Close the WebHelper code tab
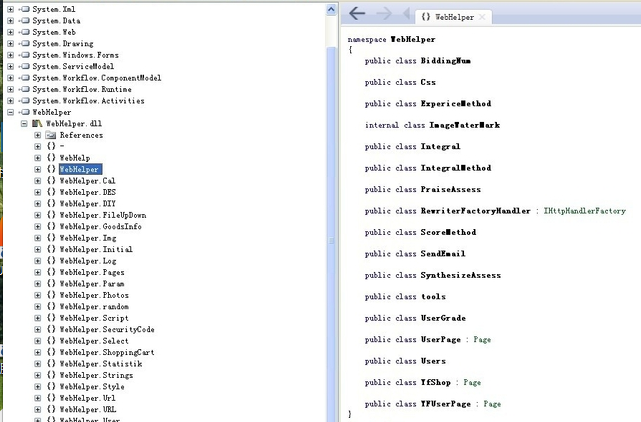641x422 pixels. (483, 17)
